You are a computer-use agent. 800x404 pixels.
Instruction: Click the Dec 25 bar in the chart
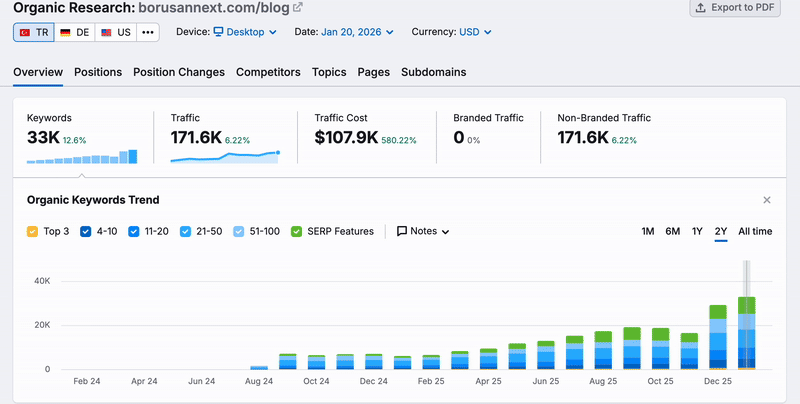(718, 338)
